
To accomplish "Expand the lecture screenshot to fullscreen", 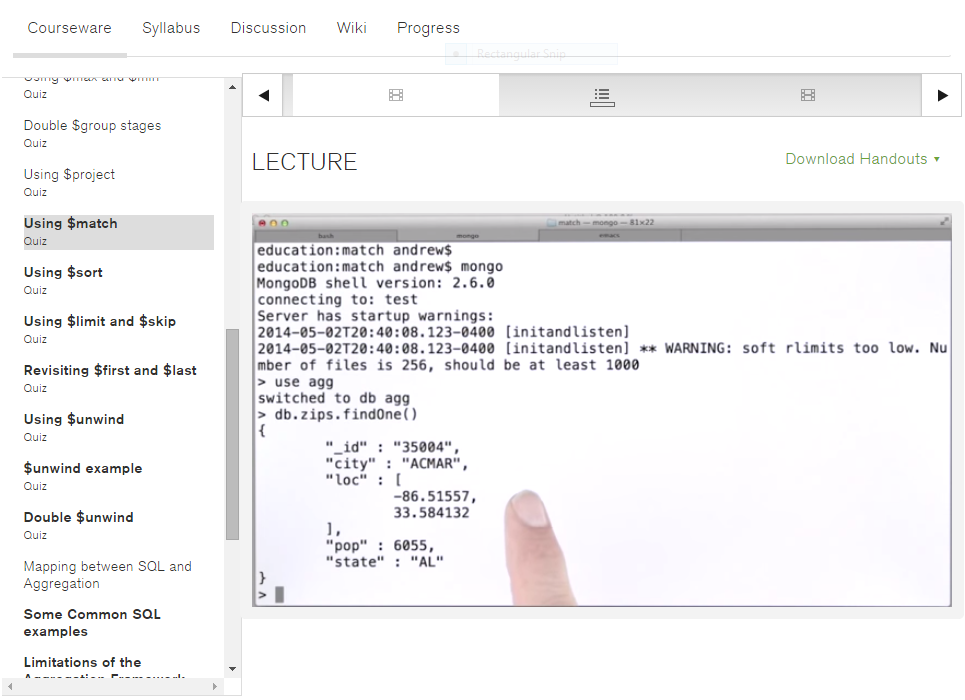I will [942, 222].
